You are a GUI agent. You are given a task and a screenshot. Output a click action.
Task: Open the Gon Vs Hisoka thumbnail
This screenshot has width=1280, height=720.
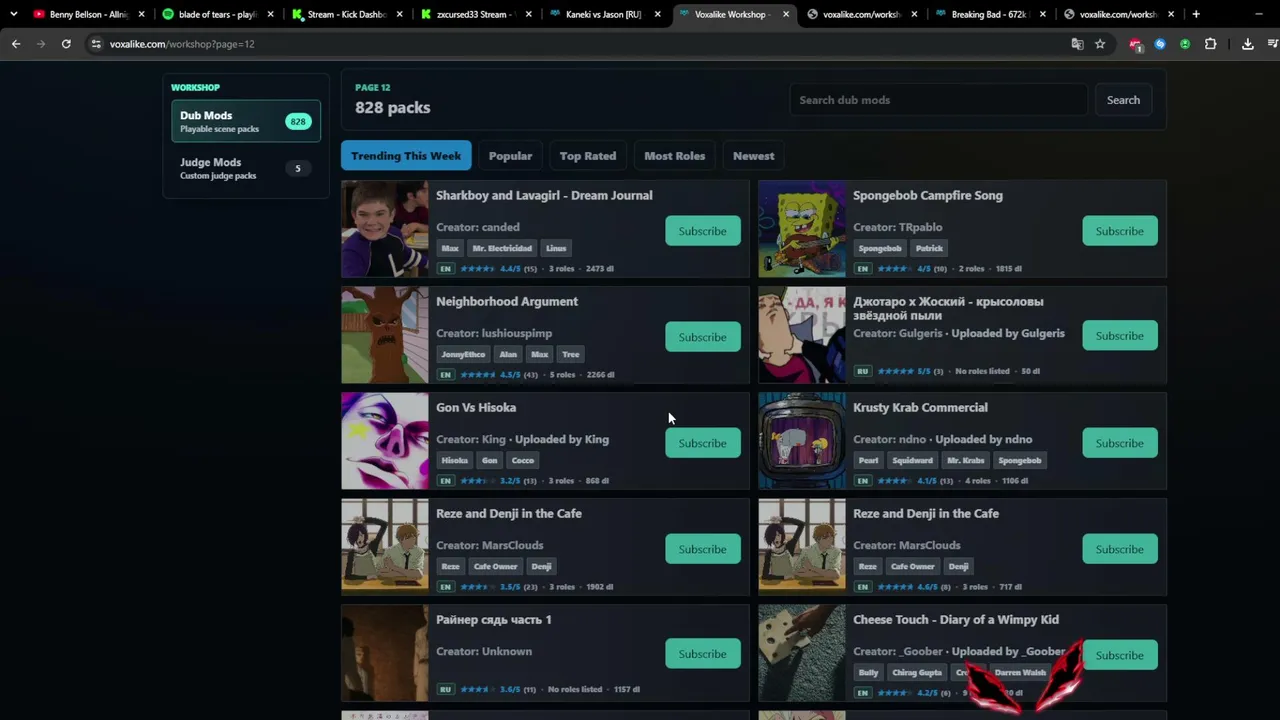click(385, 441)
